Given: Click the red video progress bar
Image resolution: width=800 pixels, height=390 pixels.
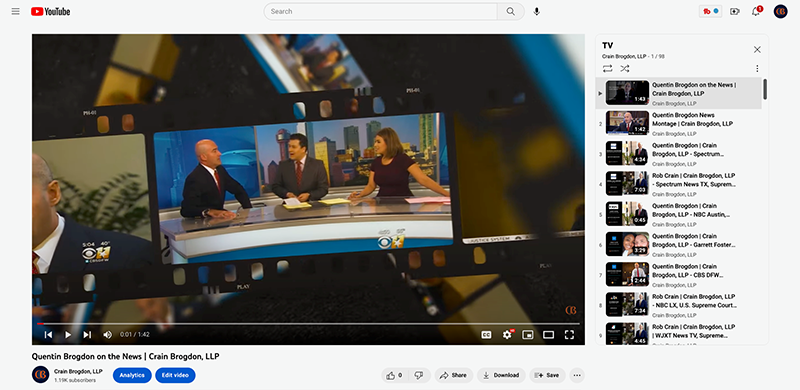Looking at the screenshot, I should [x=308, y=324].
